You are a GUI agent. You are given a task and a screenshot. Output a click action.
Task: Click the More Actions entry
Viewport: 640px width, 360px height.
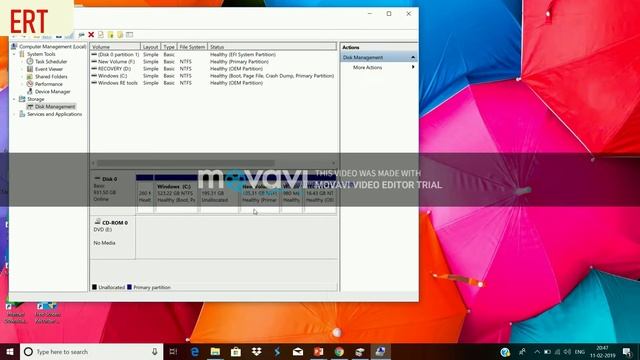(x=367, y=67)
